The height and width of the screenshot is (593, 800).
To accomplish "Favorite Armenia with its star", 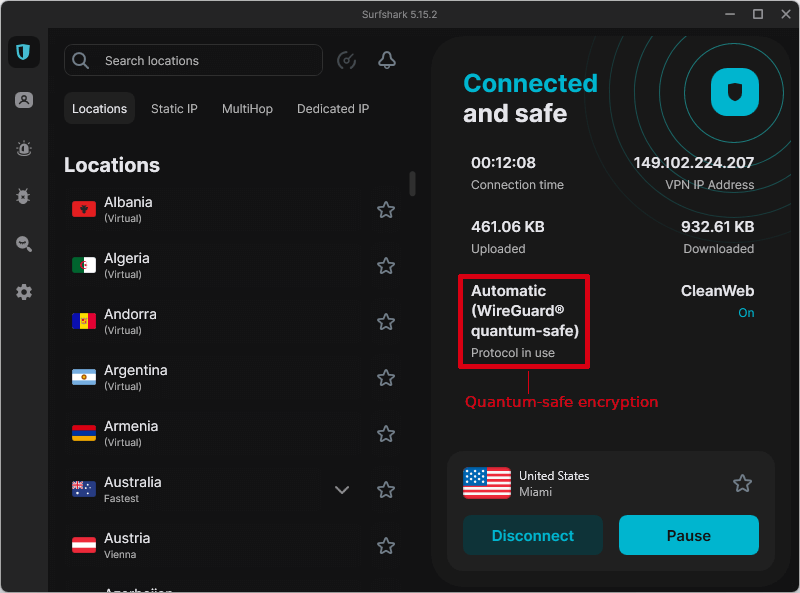I will click(x=386, y=434).
